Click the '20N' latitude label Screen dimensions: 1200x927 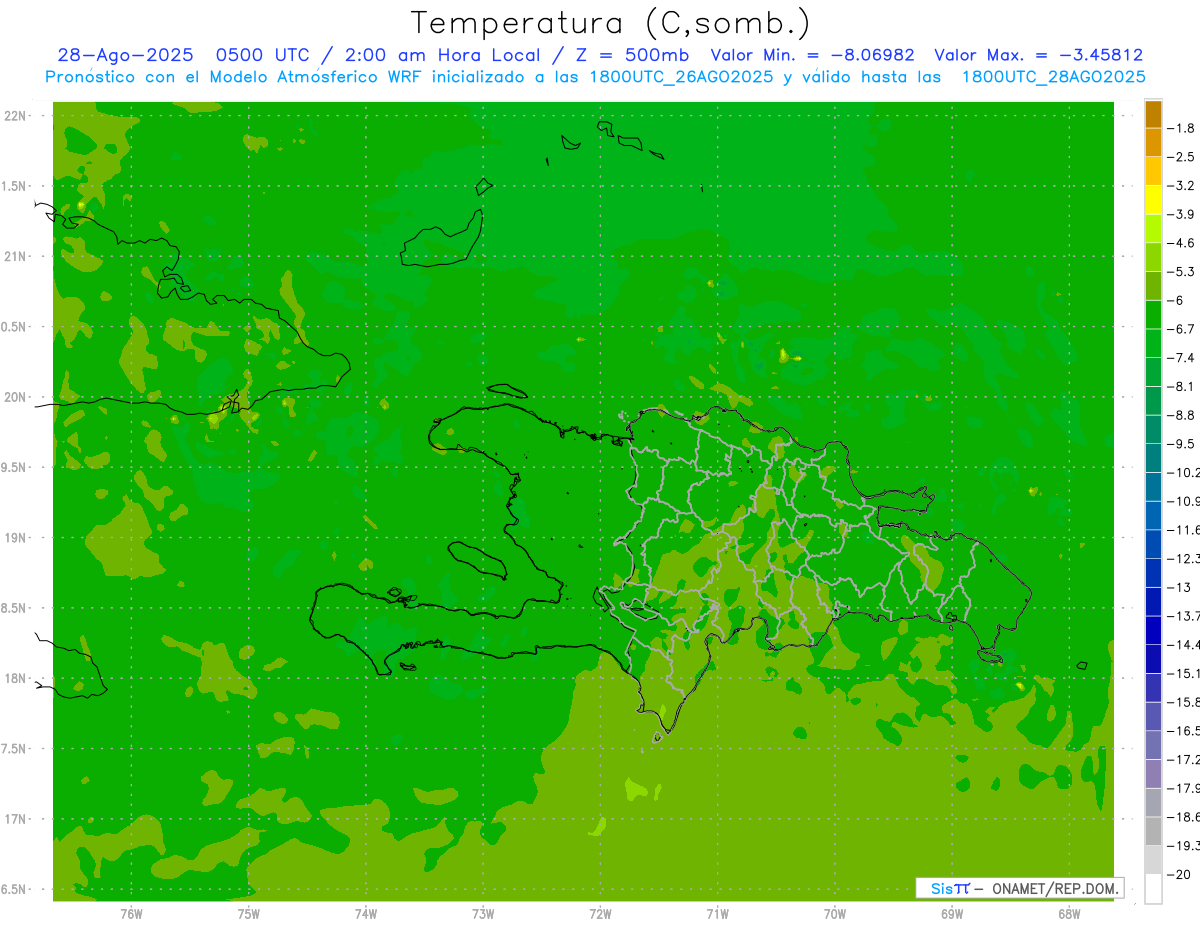point(15,397)
